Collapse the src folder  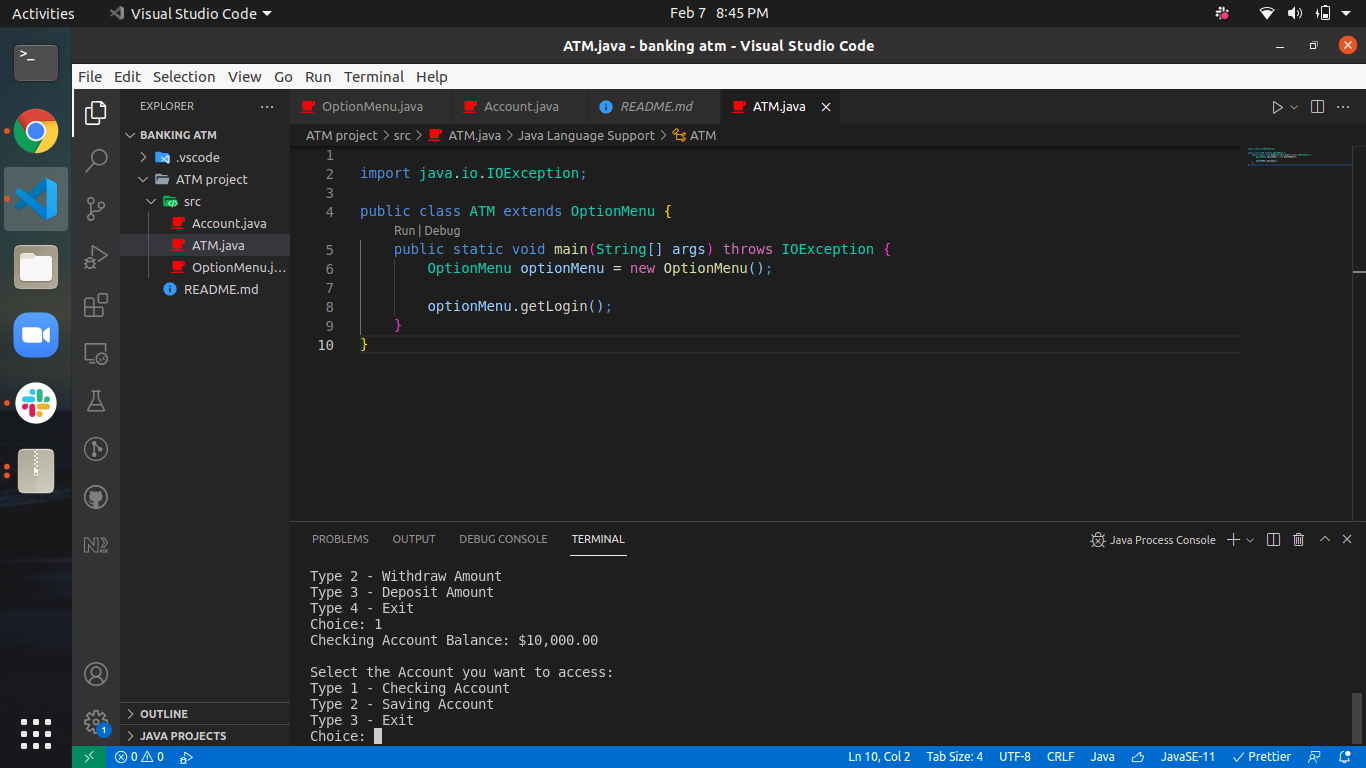click(205, 201)
